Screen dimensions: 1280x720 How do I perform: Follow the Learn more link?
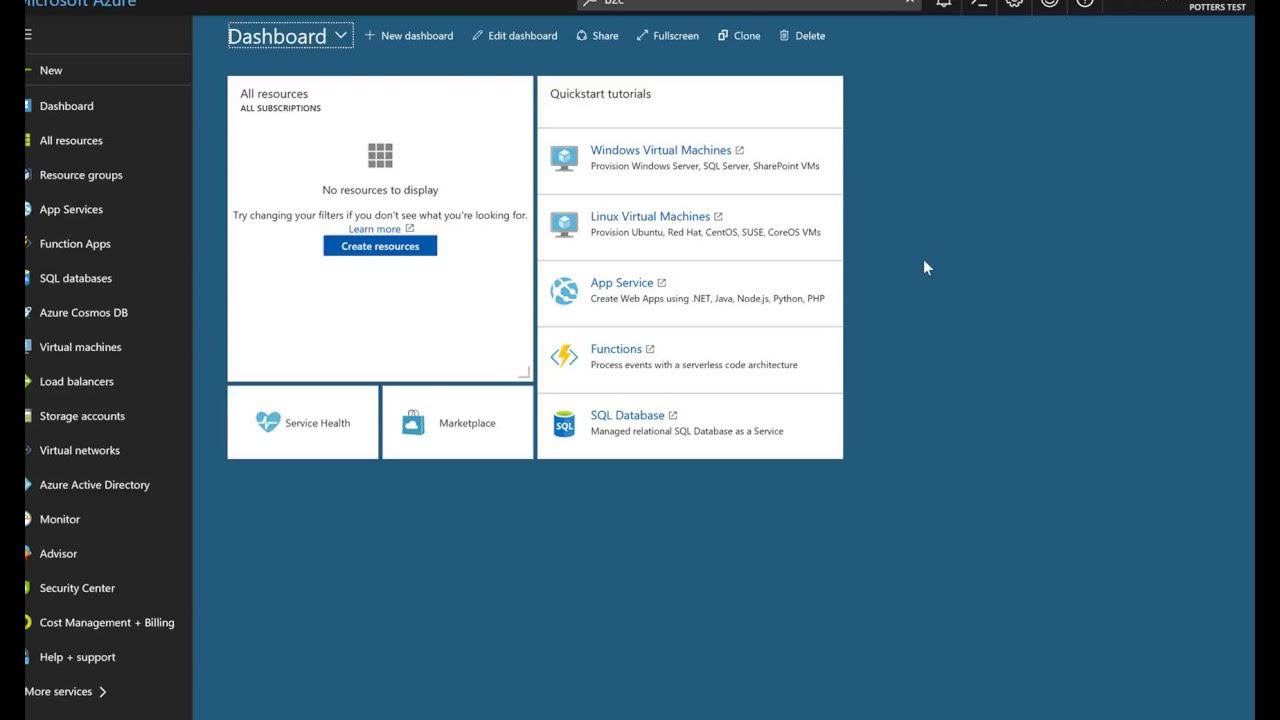(374, 229)
